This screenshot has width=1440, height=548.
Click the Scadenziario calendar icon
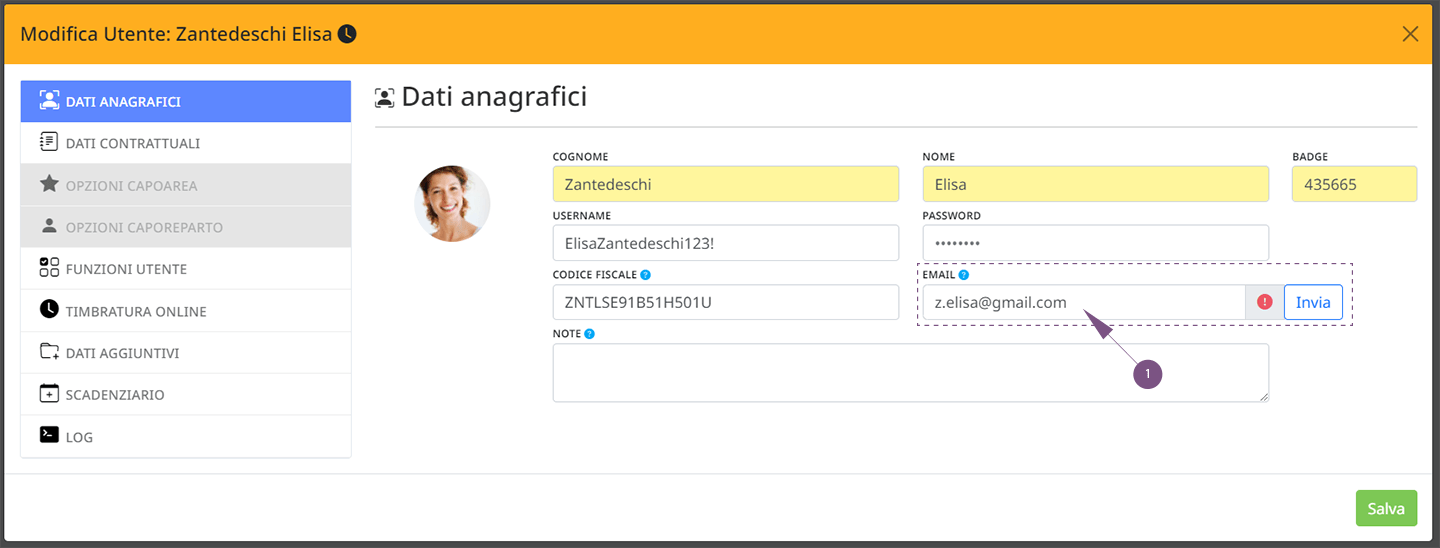pos(49,394)
